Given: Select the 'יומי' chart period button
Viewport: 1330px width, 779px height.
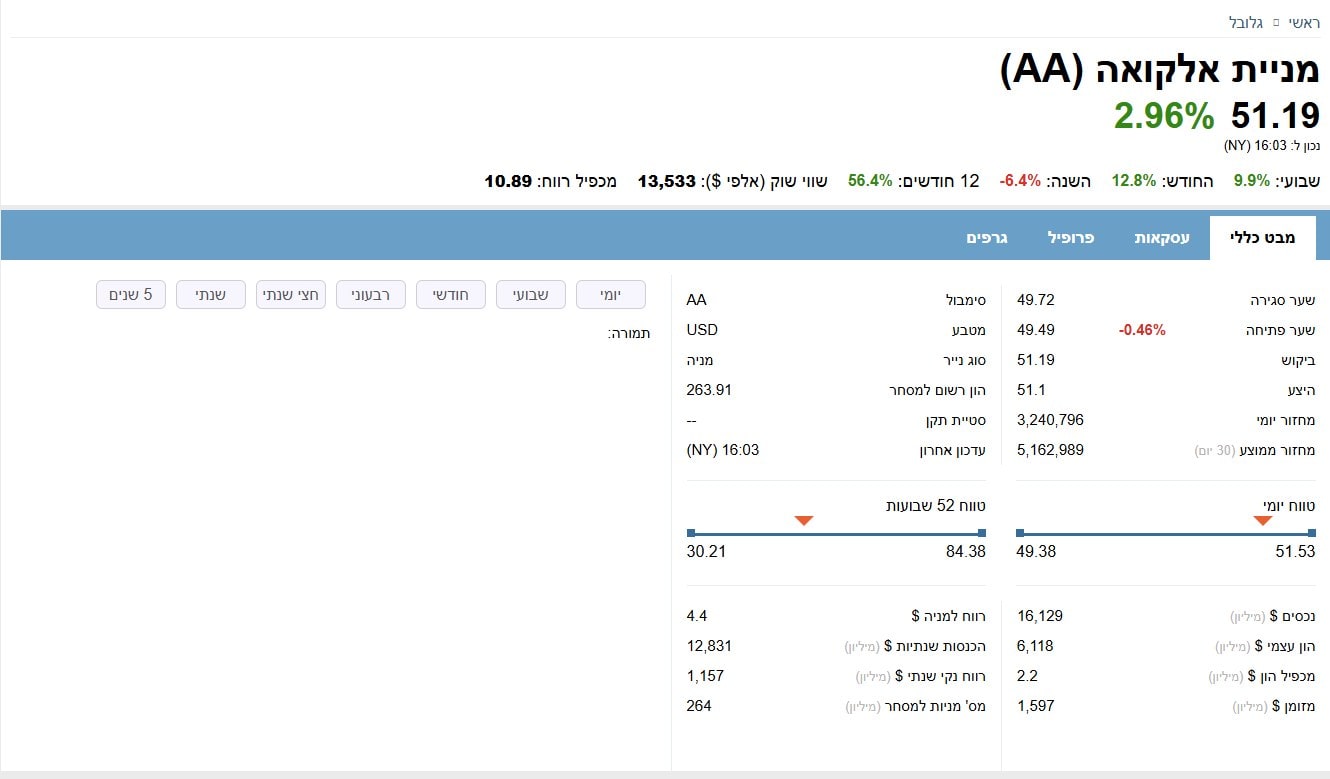Looking at the screenshot, I should (611, 294).
